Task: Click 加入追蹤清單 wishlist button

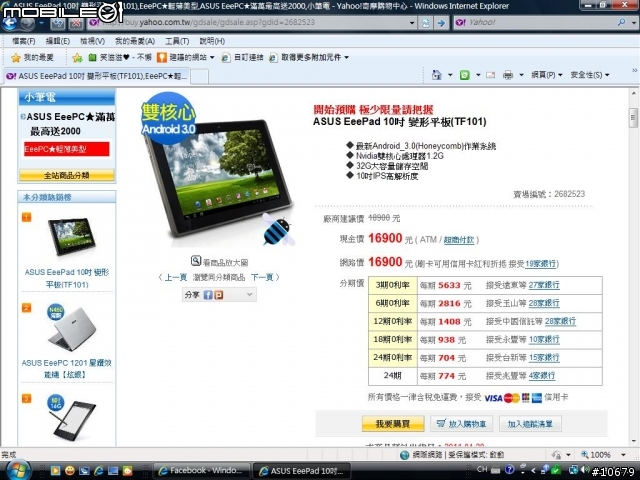Action: pos(530,424)
